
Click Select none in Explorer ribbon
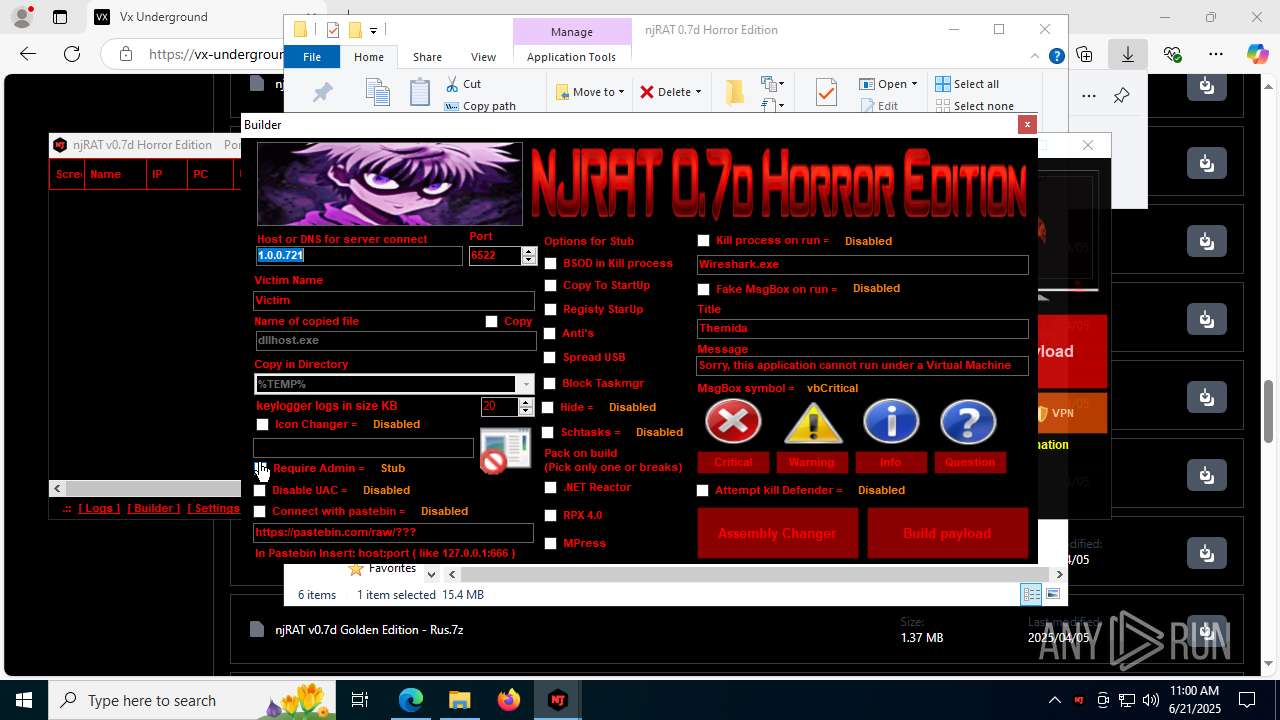(x=974, y=106)
